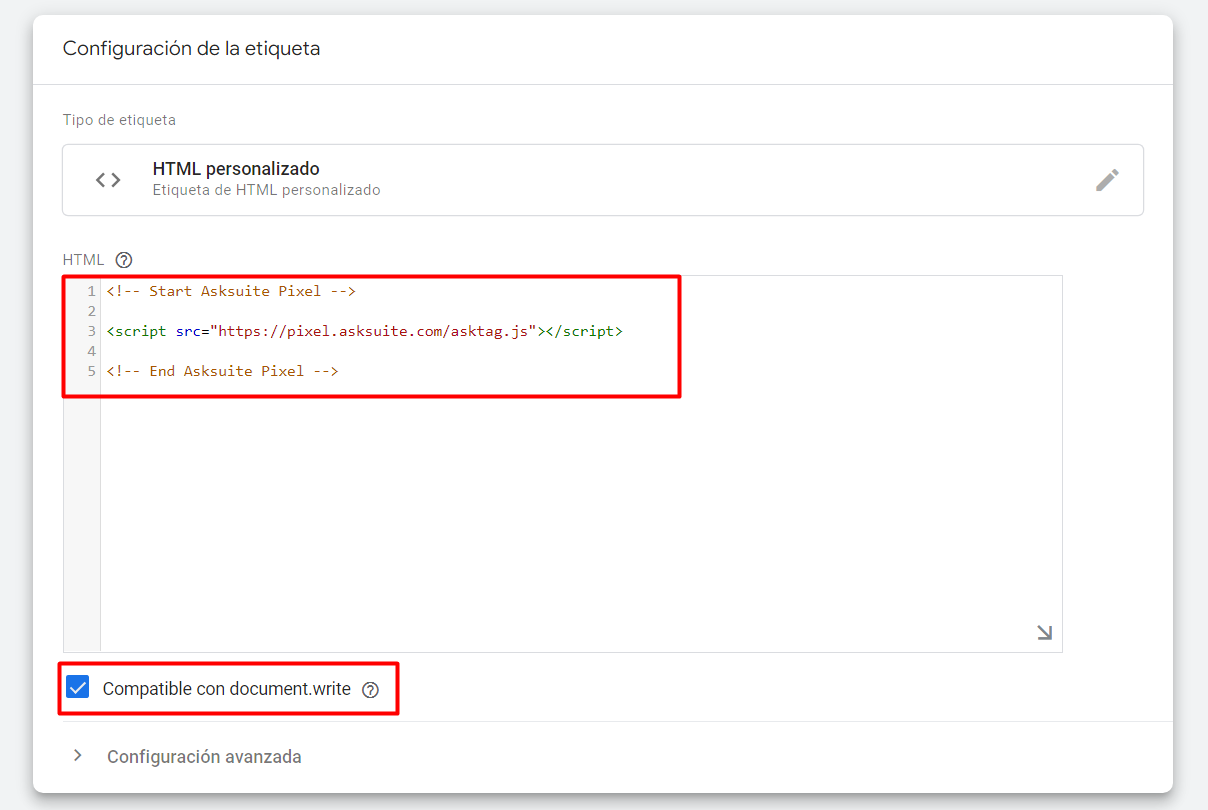The image size is (1208, 810).
Task: Click line number 1 in editor gutter
Action: [91, 291]
